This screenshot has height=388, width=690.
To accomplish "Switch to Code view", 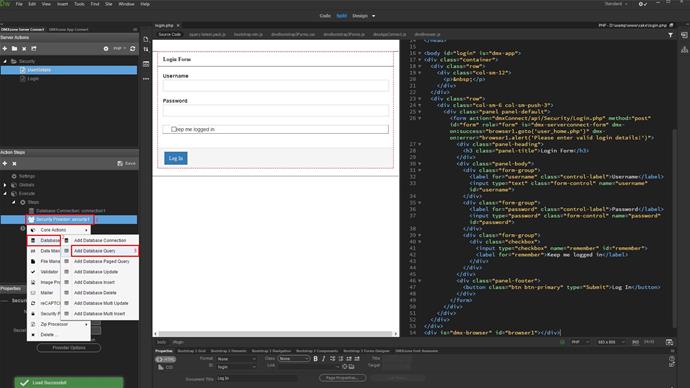I will pyautogui.click(x=325, y=16).
